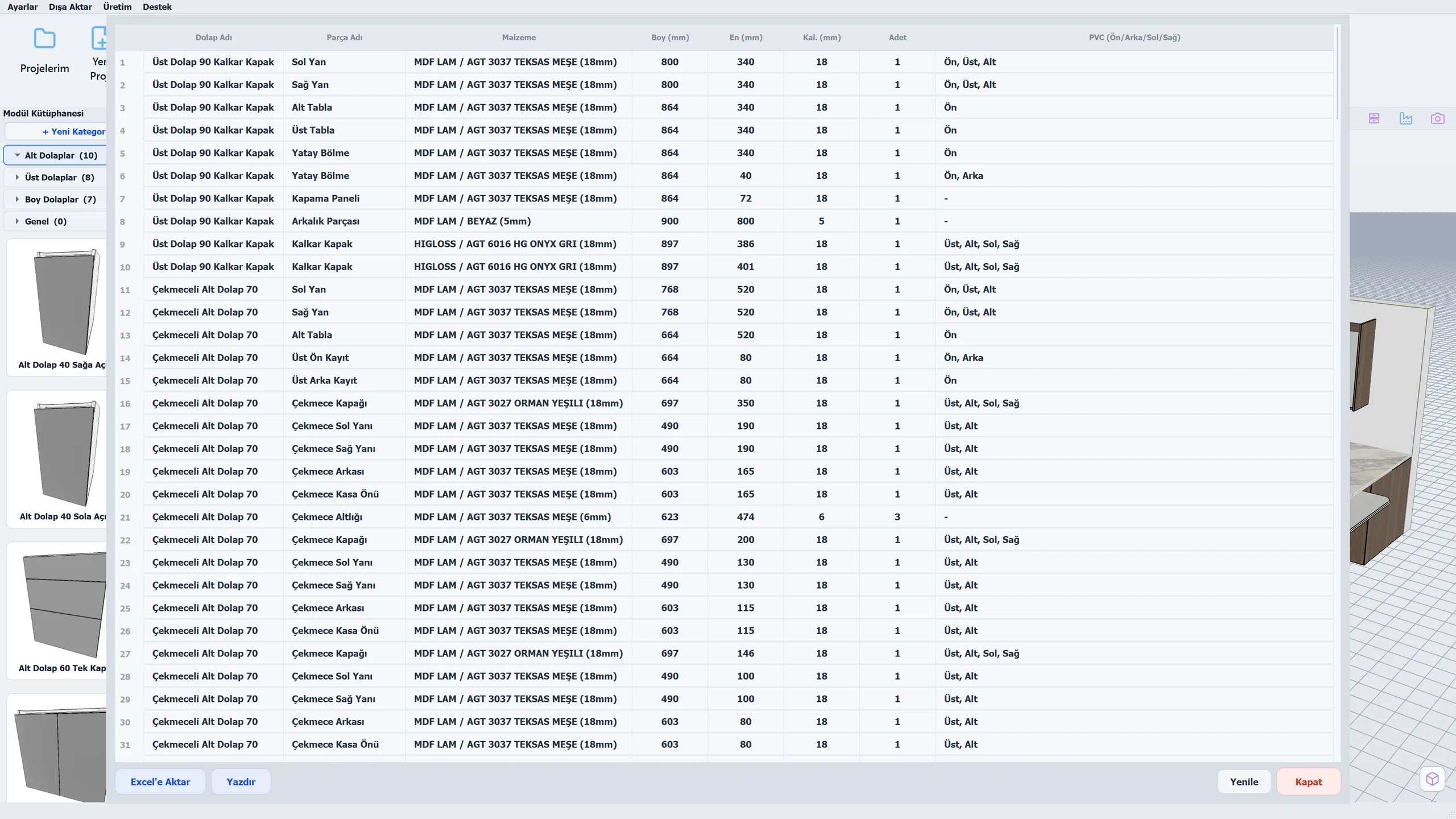Viewport: 1456px width, 819px height.
Task: Click the 3D cube view icon
Action: click(x=1433, y=779)
